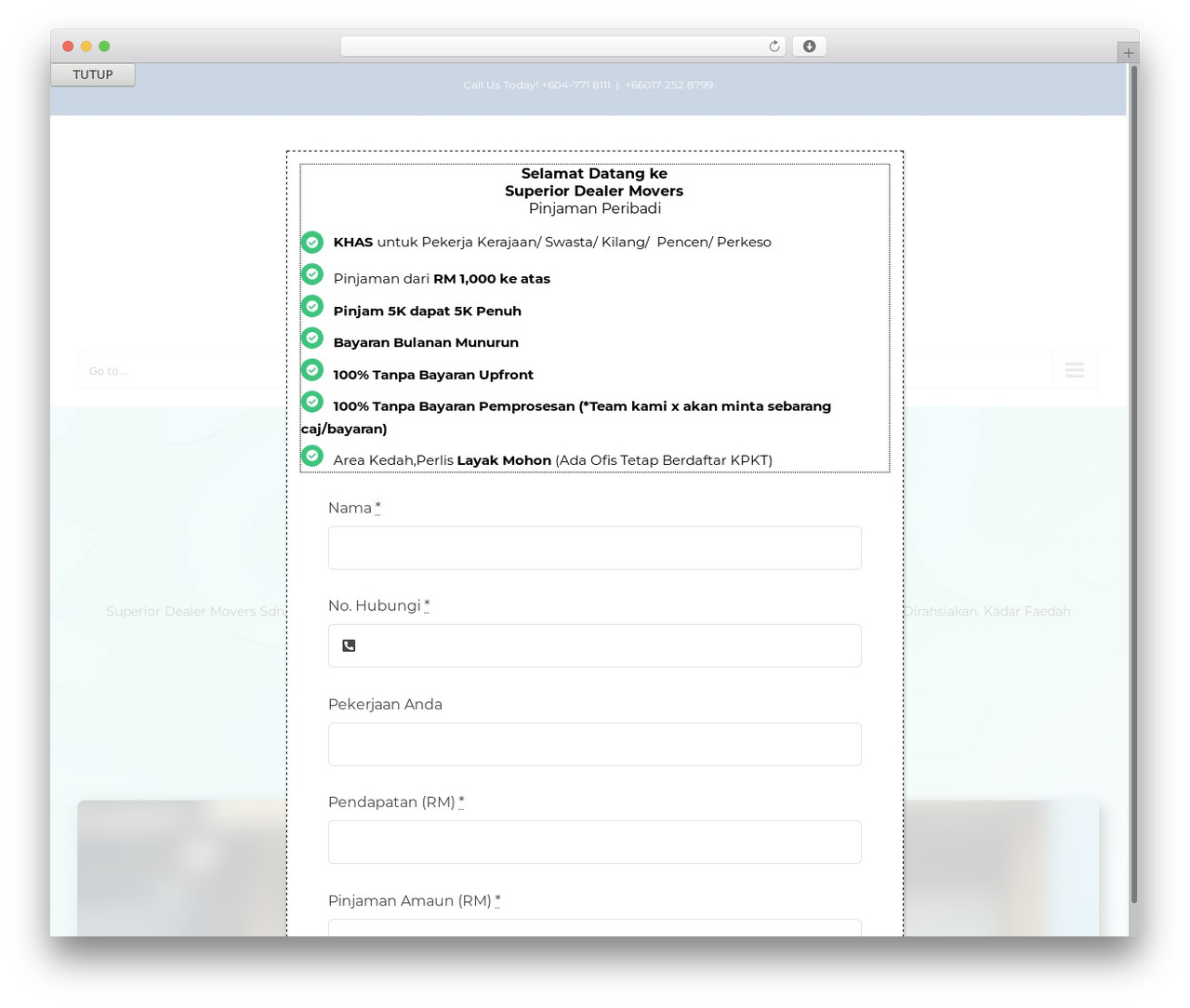Click the Pinjaman Peribadi subtitle
Viewport: 1190px width, 1008px height.
click(595, 208)
